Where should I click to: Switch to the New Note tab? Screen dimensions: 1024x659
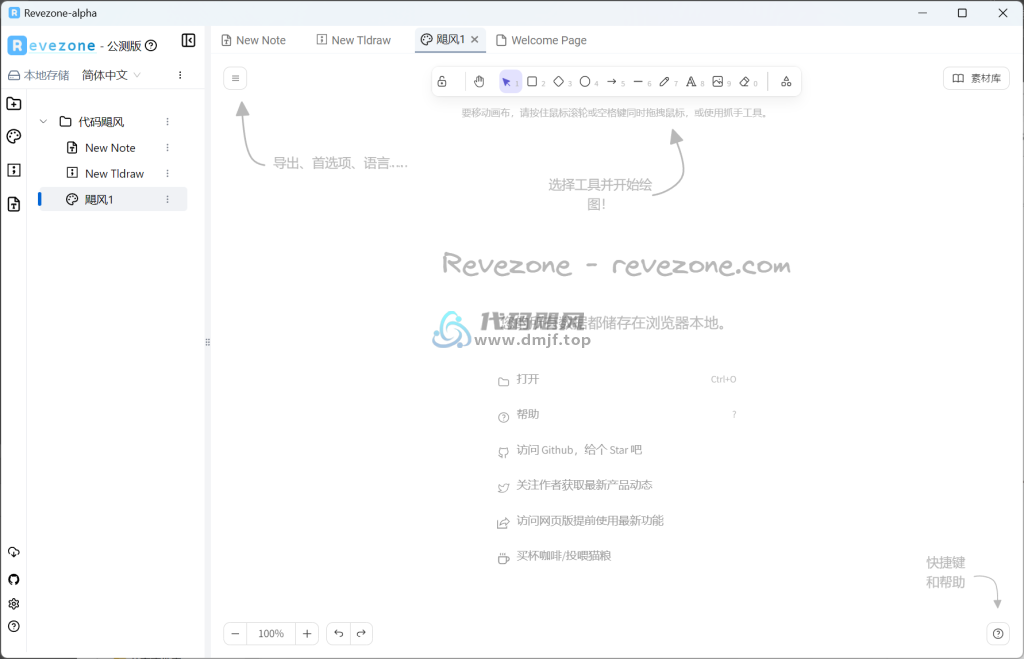pyautogui.click(x=253, y=40)
